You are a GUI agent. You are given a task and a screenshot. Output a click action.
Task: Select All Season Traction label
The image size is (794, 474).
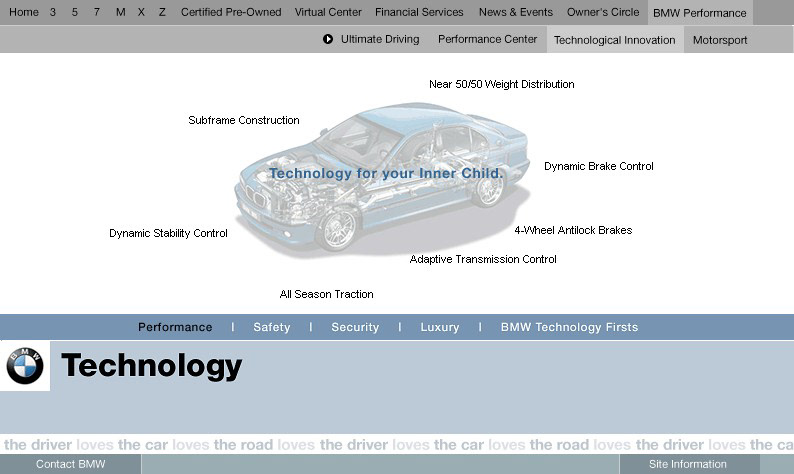327,294
